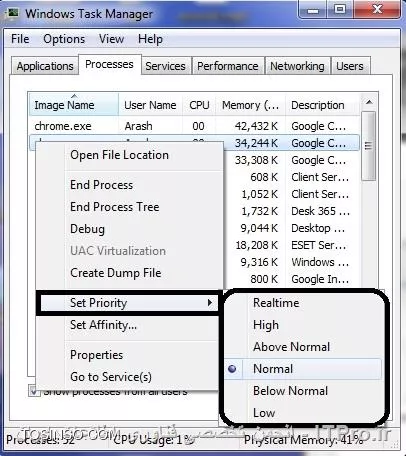Select the 800 K Google In... row
The height and width of the screenshot is (456, 406).
[x=292, y=279]
